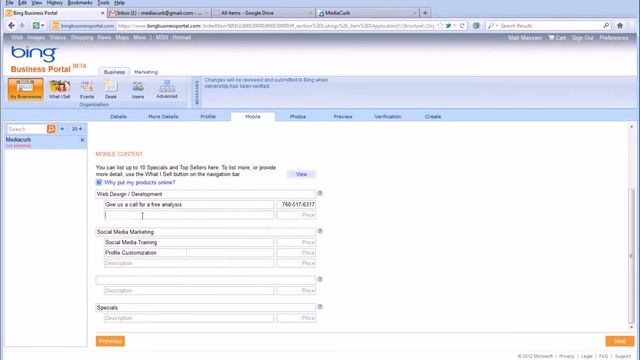Open the Events ribbon icon
640x360 pixels.
click(x=87, y=89)
